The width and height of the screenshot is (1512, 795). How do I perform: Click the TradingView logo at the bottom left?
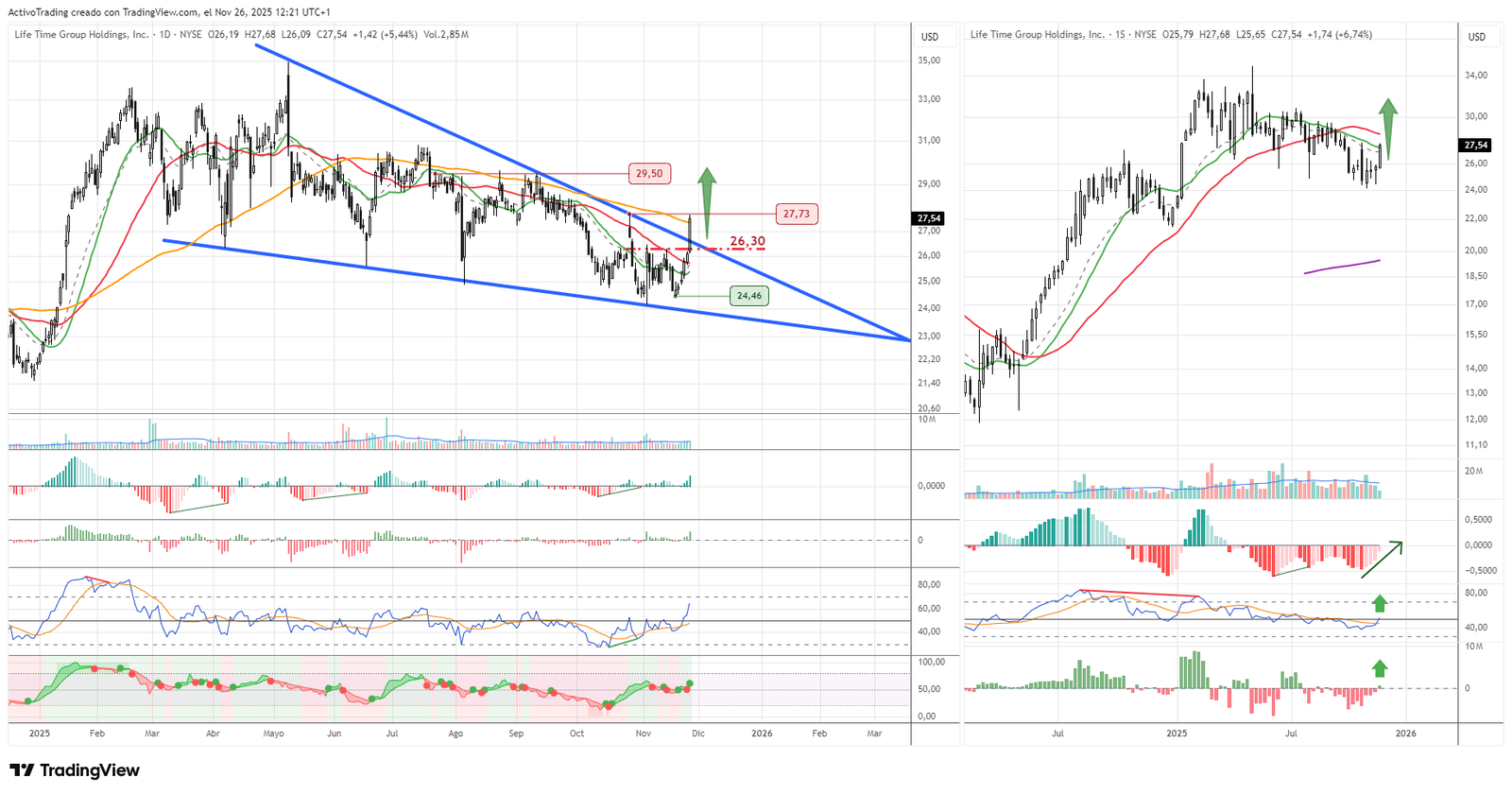(75, 770)
